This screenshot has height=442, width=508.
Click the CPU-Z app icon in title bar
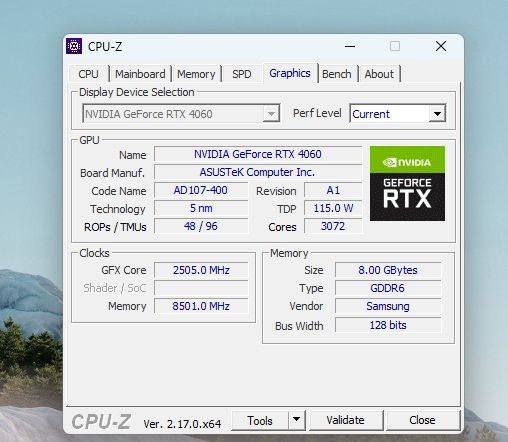click(74, 46)
